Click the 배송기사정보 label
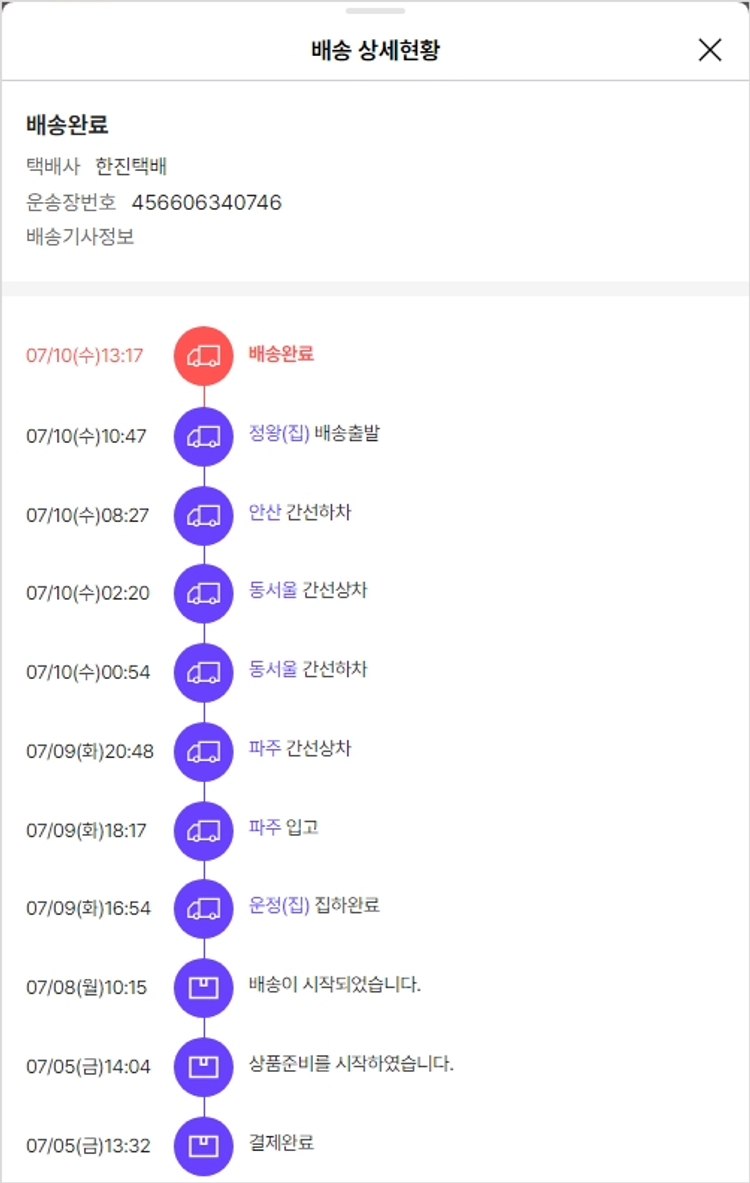The height and width of the screenshot is (1183, 750). (x=80, y=237)
